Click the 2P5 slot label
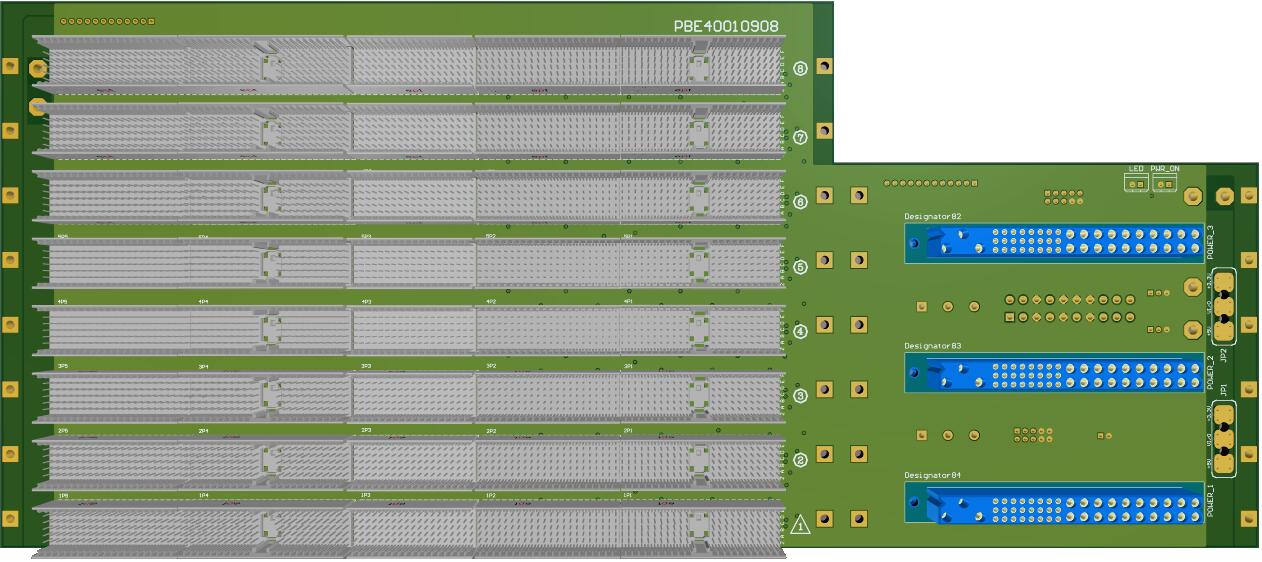1262x562 pixels. pos(63,431)
